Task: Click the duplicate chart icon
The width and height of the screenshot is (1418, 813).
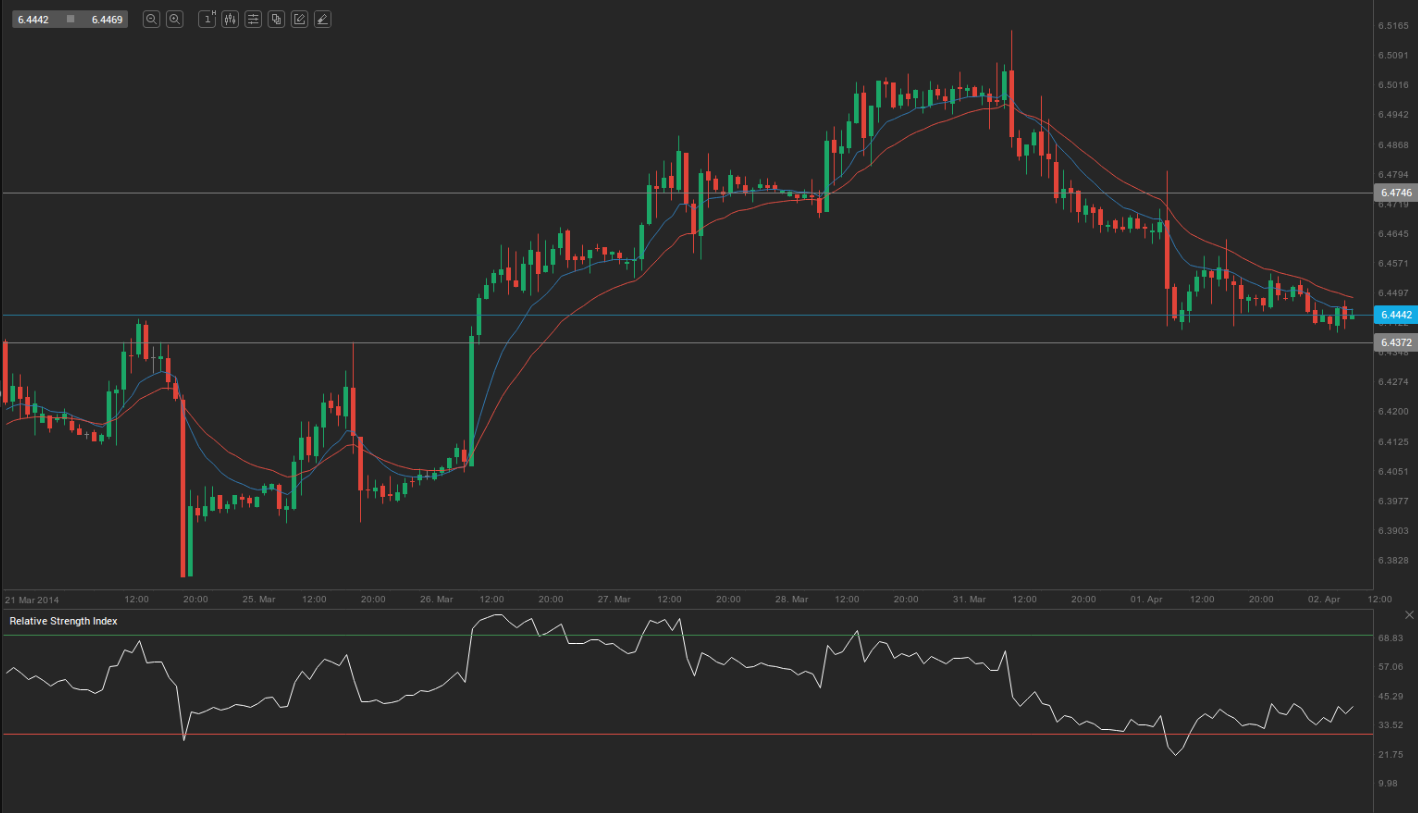Action: [277, 18]
